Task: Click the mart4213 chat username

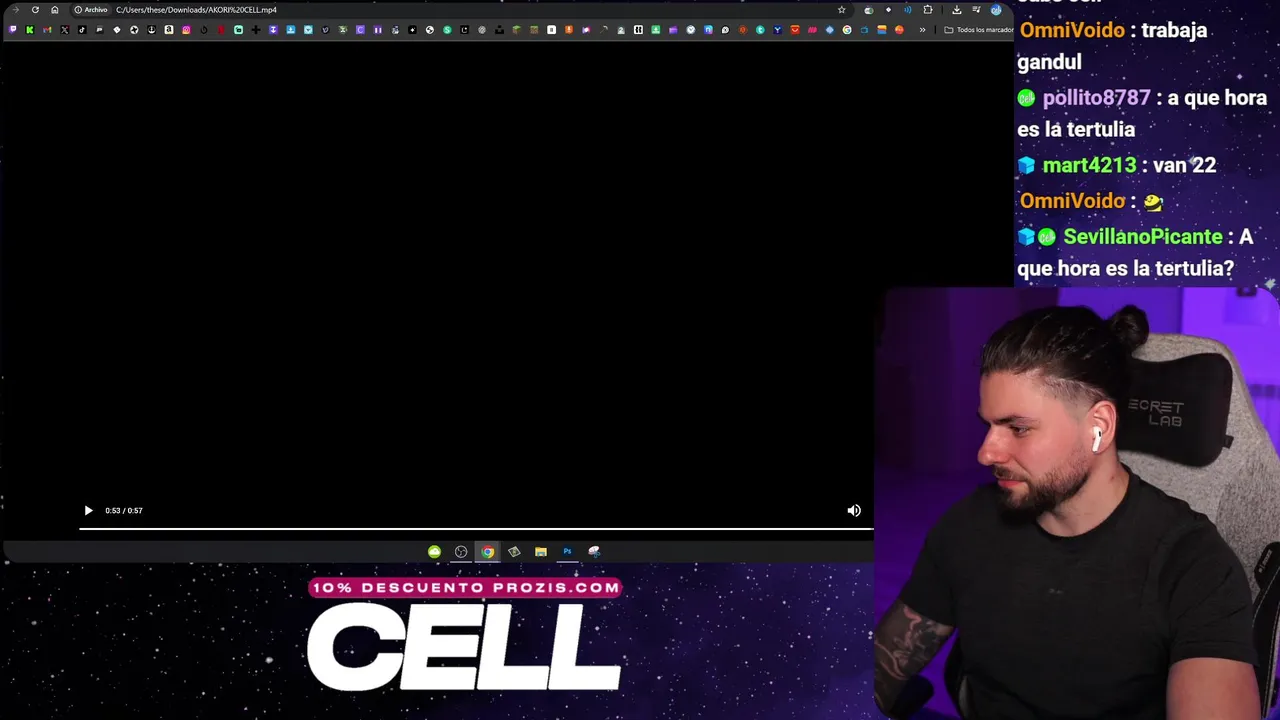Action: (x=1089, y=165)
